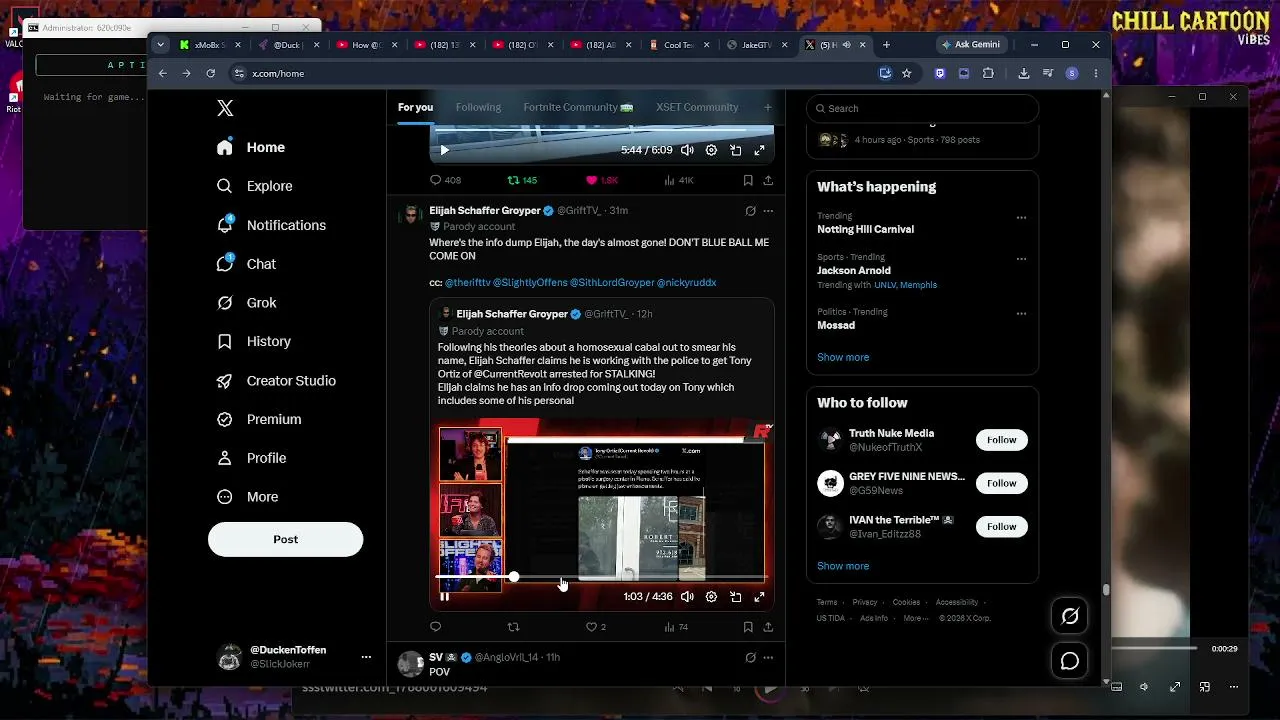Open the DuckenToffen account switcher menu
Screen dimensions: 1280x720
pyautogui.click(x=366, y=657)
